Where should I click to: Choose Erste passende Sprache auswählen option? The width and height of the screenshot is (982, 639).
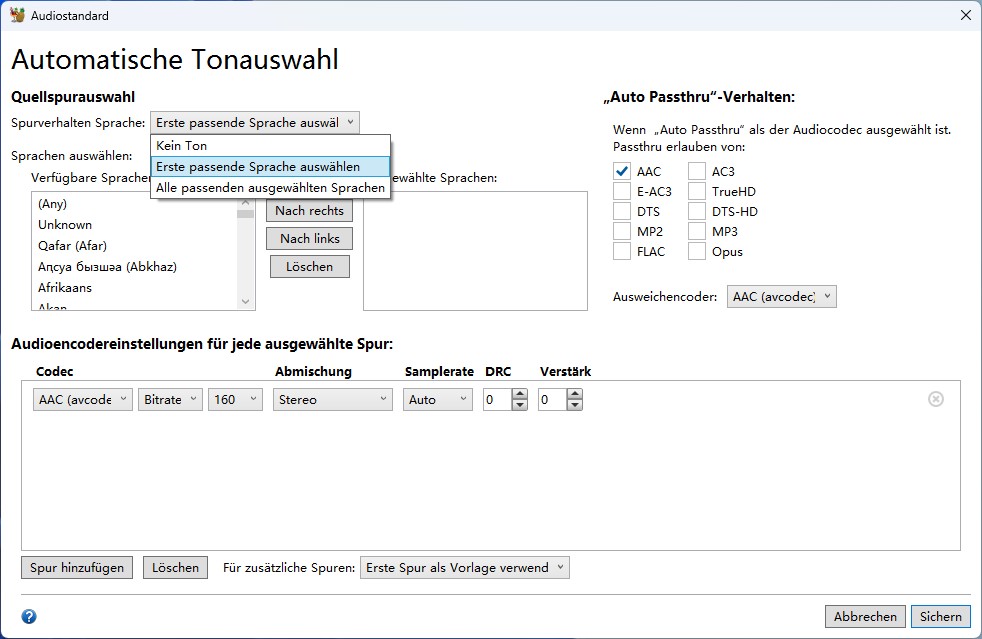click(x=271, y=167)
